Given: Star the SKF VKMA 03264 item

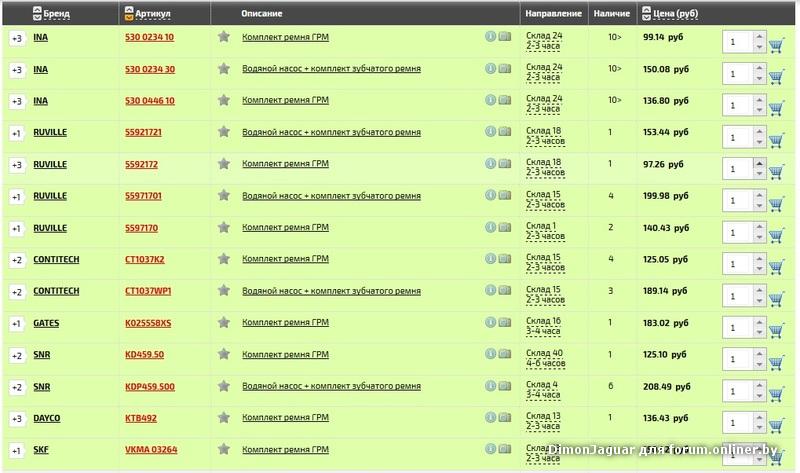Looking at the screenshot, I should click(x=223, y=449).
